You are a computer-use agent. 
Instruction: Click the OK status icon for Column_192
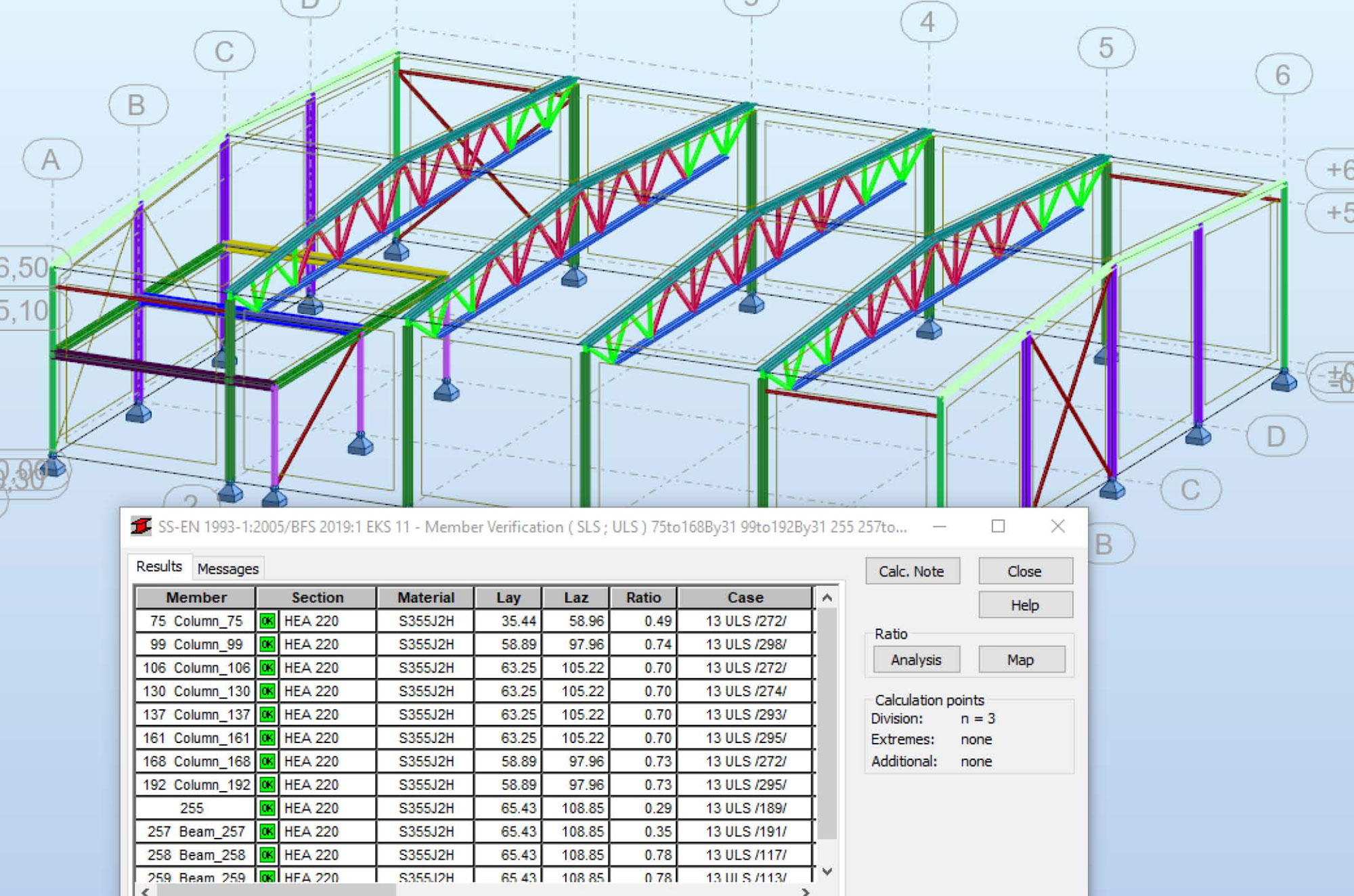tap(267, 785)
